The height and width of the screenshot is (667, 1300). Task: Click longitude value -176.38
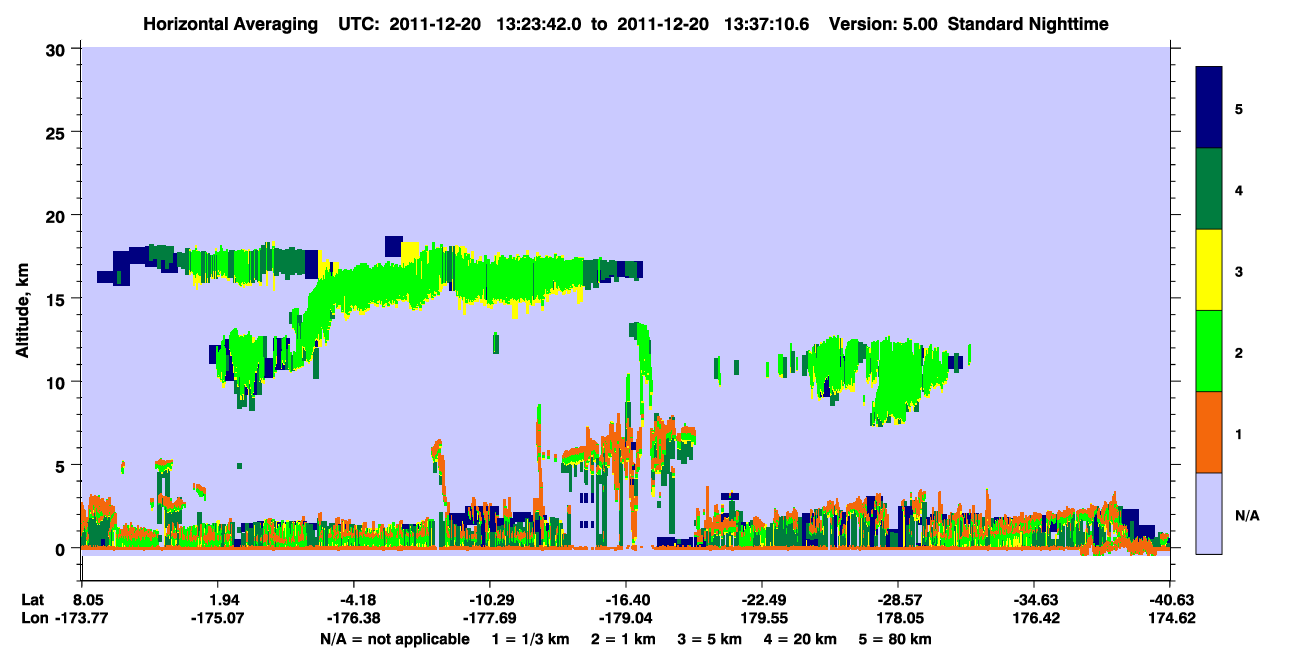point(355,619)
